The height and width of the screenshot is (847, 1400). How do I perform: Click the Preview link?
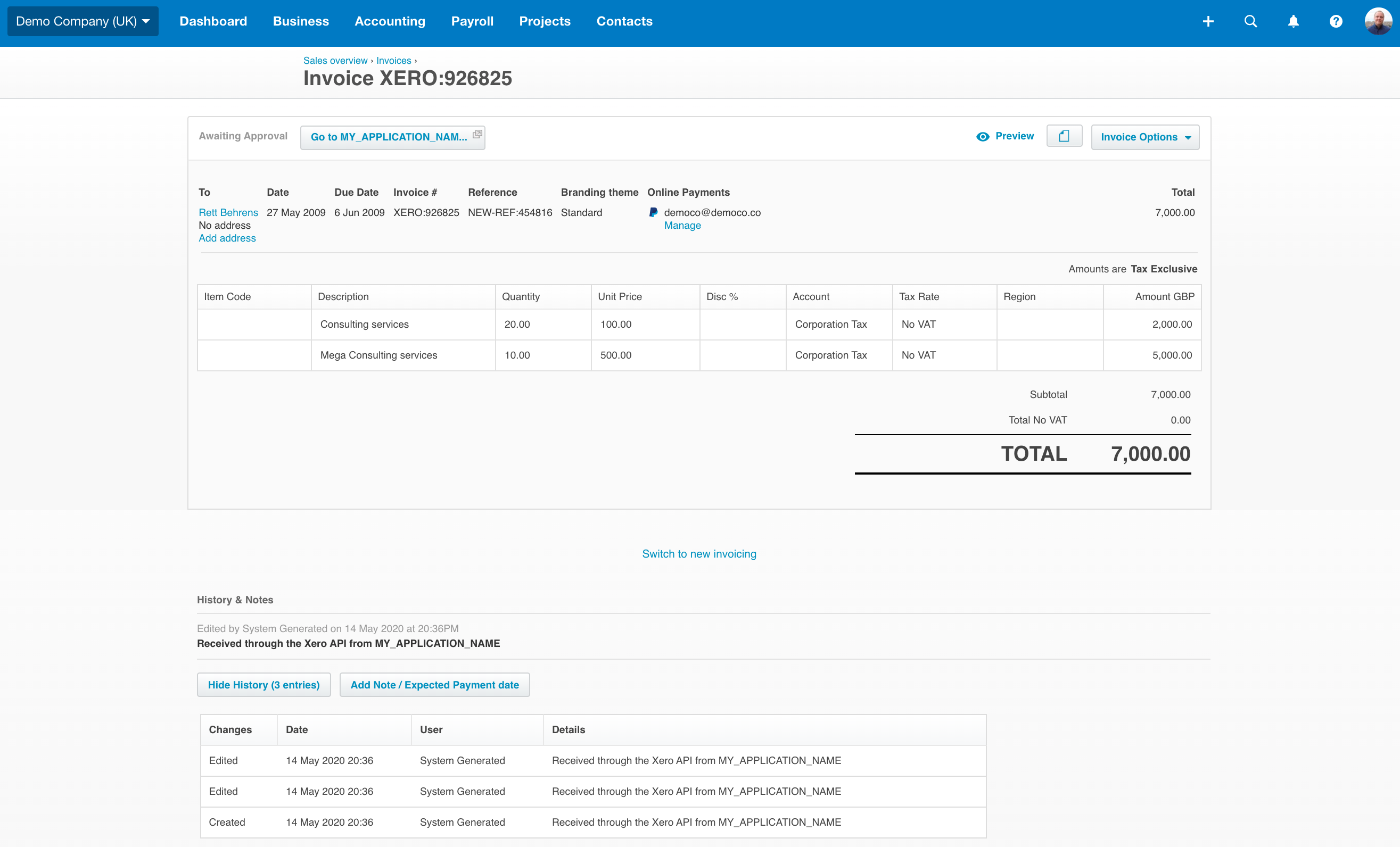pos(1014,136)
